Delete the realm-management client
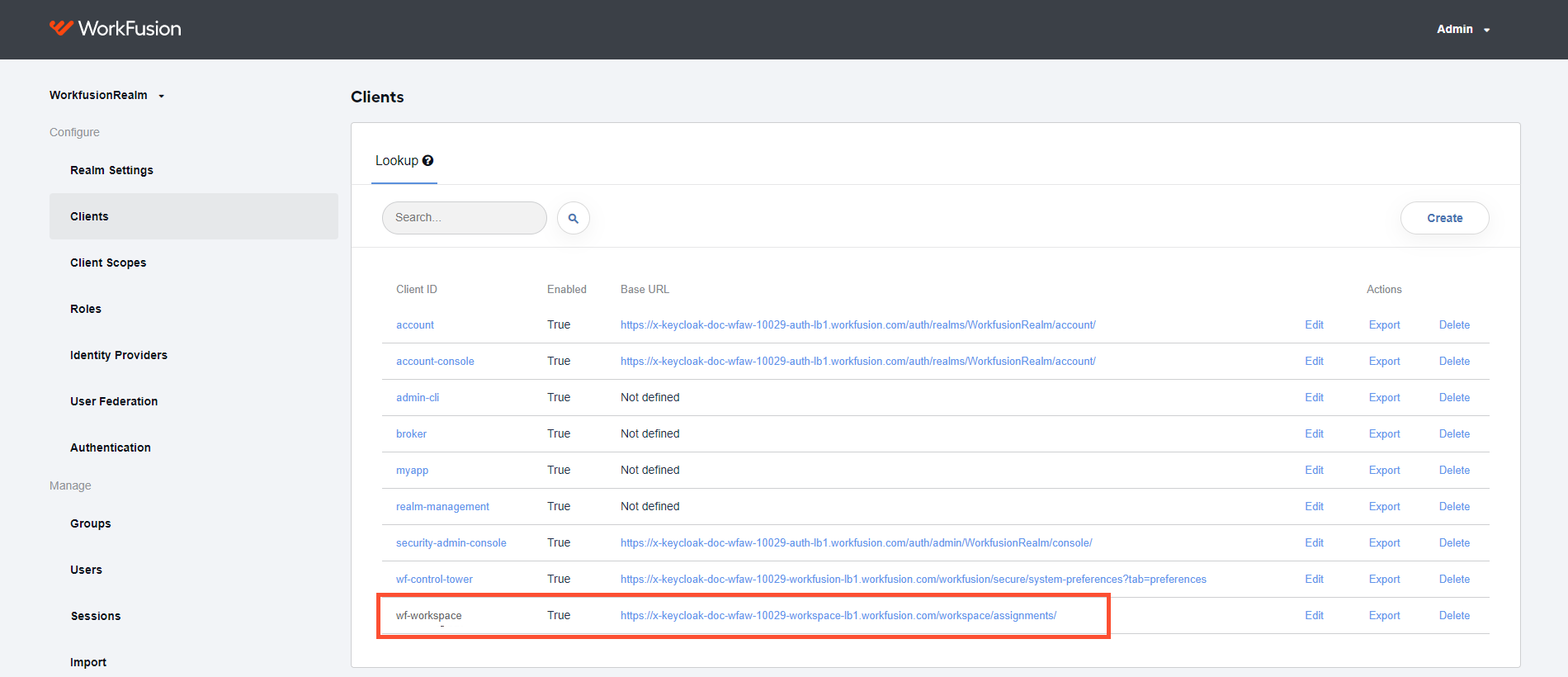Viewport: 1568px width, 677px height. [1454, 507]
